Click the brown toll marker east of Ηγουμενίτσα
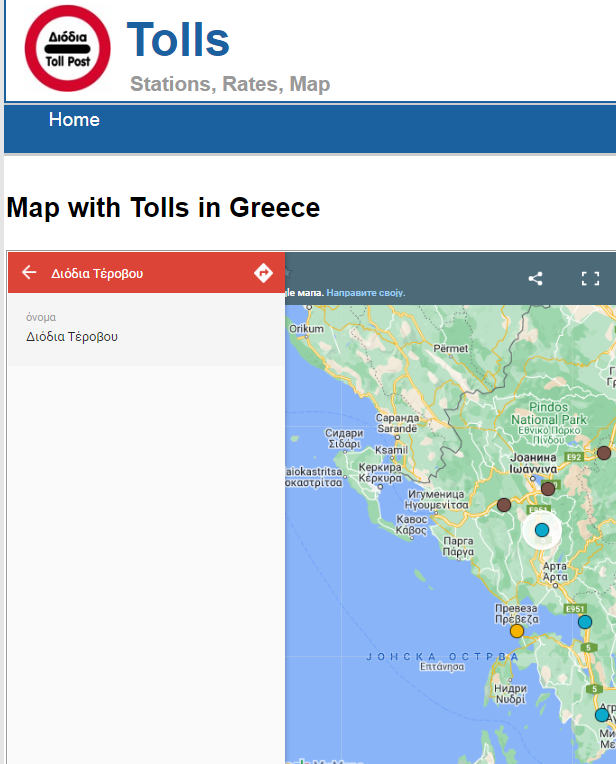Screen dimensions: 616x764 504,505
